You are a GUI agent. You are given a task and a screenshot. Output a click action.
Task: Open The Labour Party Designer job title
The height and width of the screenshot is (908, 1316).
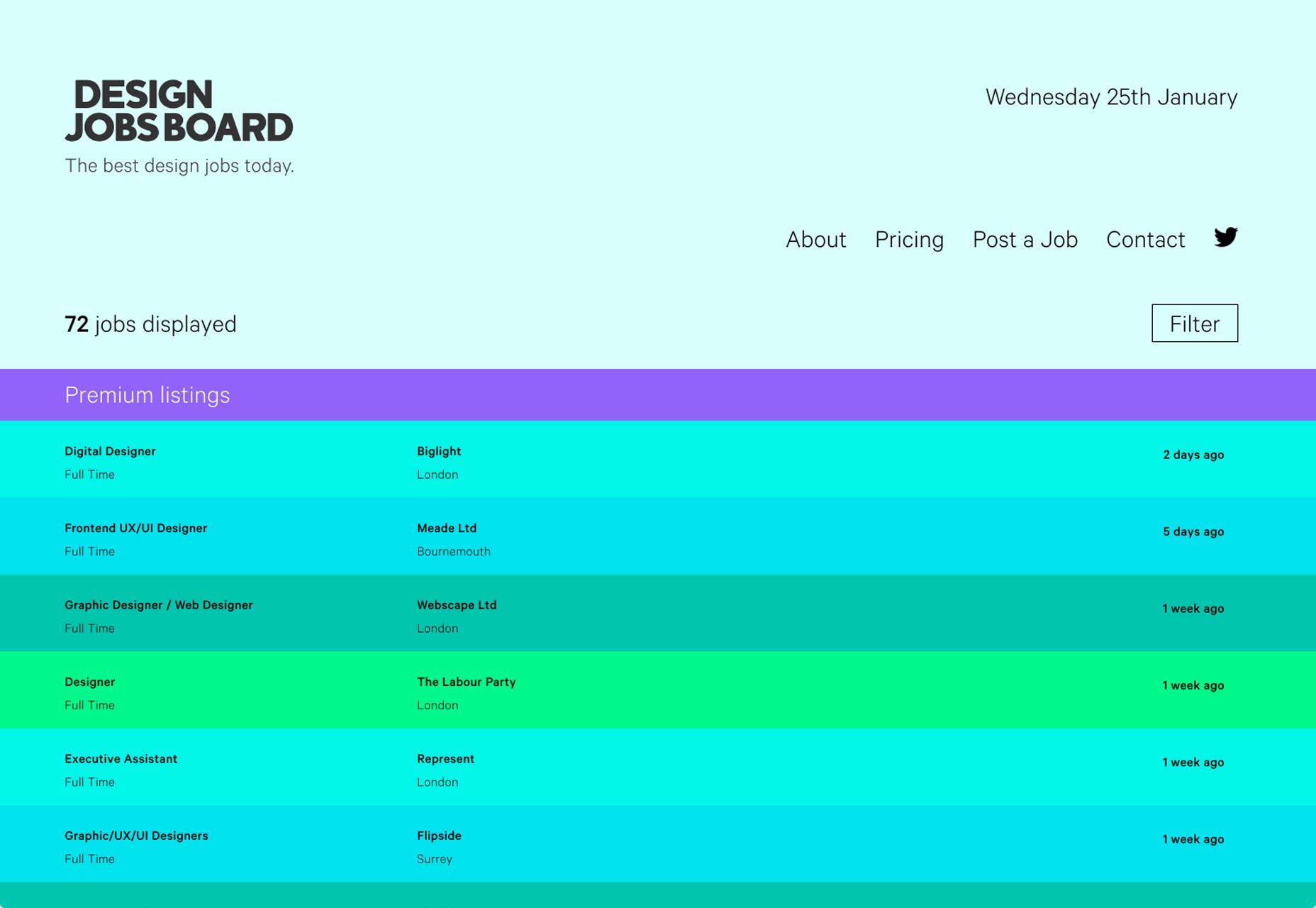point(89,682)
